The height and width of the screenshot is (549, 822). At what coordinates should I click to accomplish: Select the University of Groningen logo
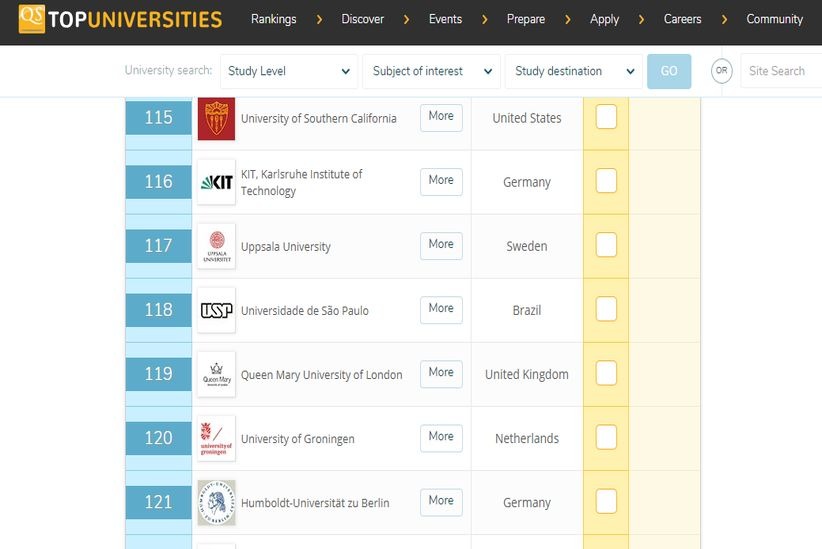[216, 438]
